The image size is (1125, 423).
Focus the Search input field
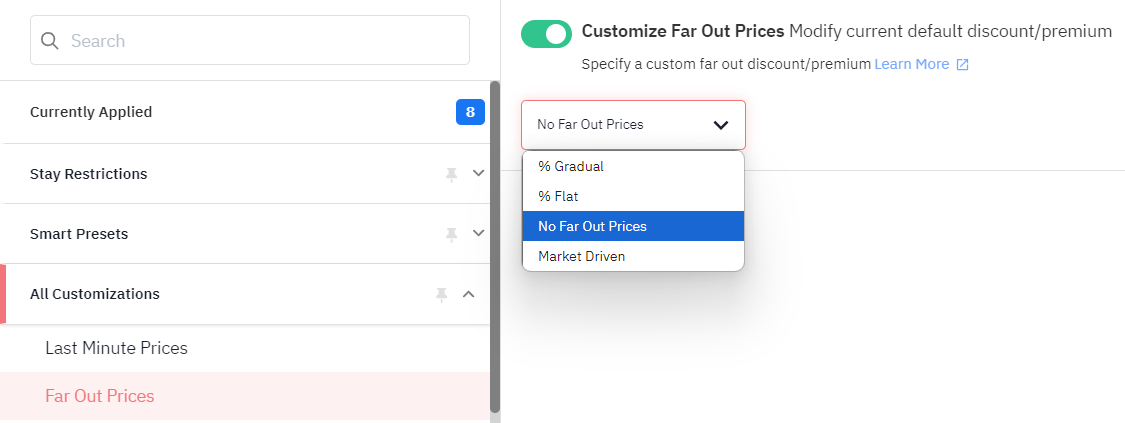(x=250, y=40)
